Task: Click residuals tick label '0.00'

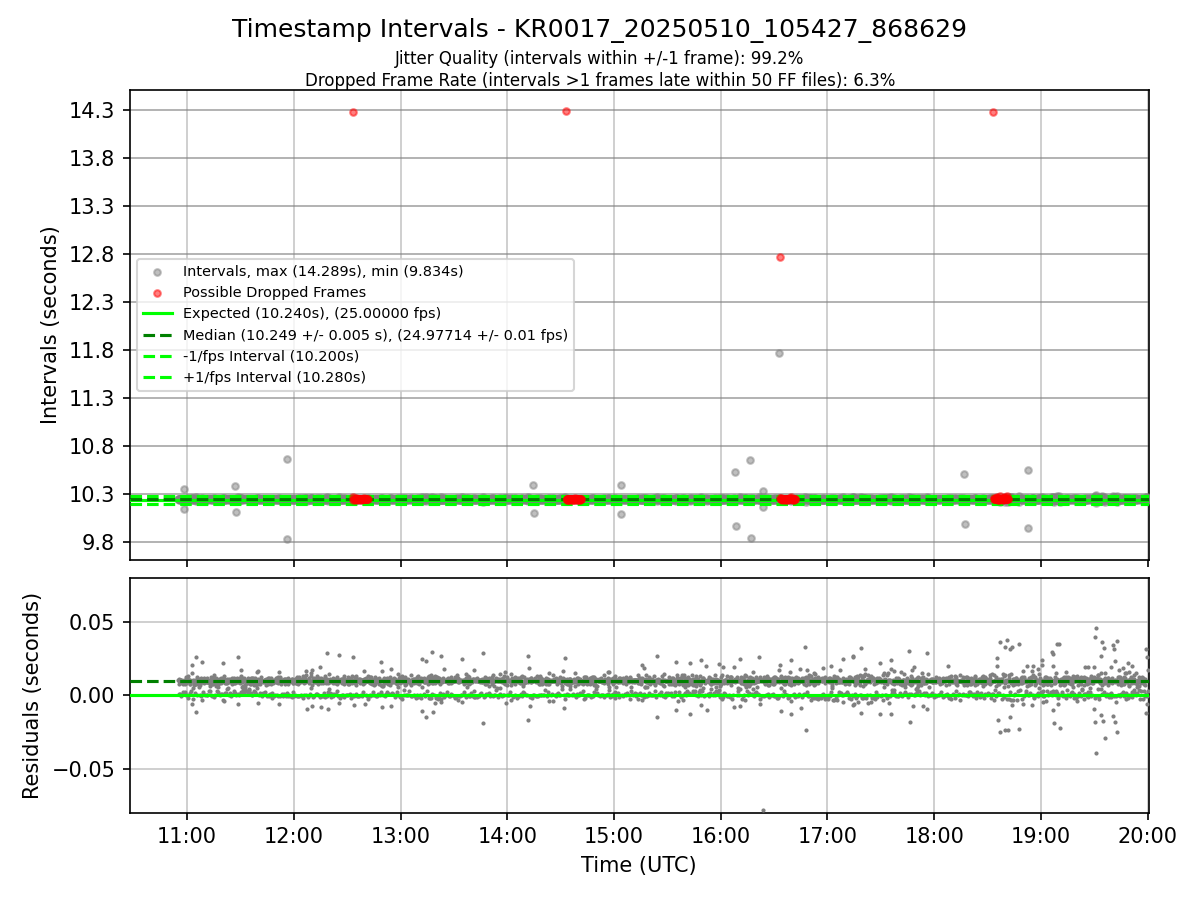Action: [x=92, y=695]
